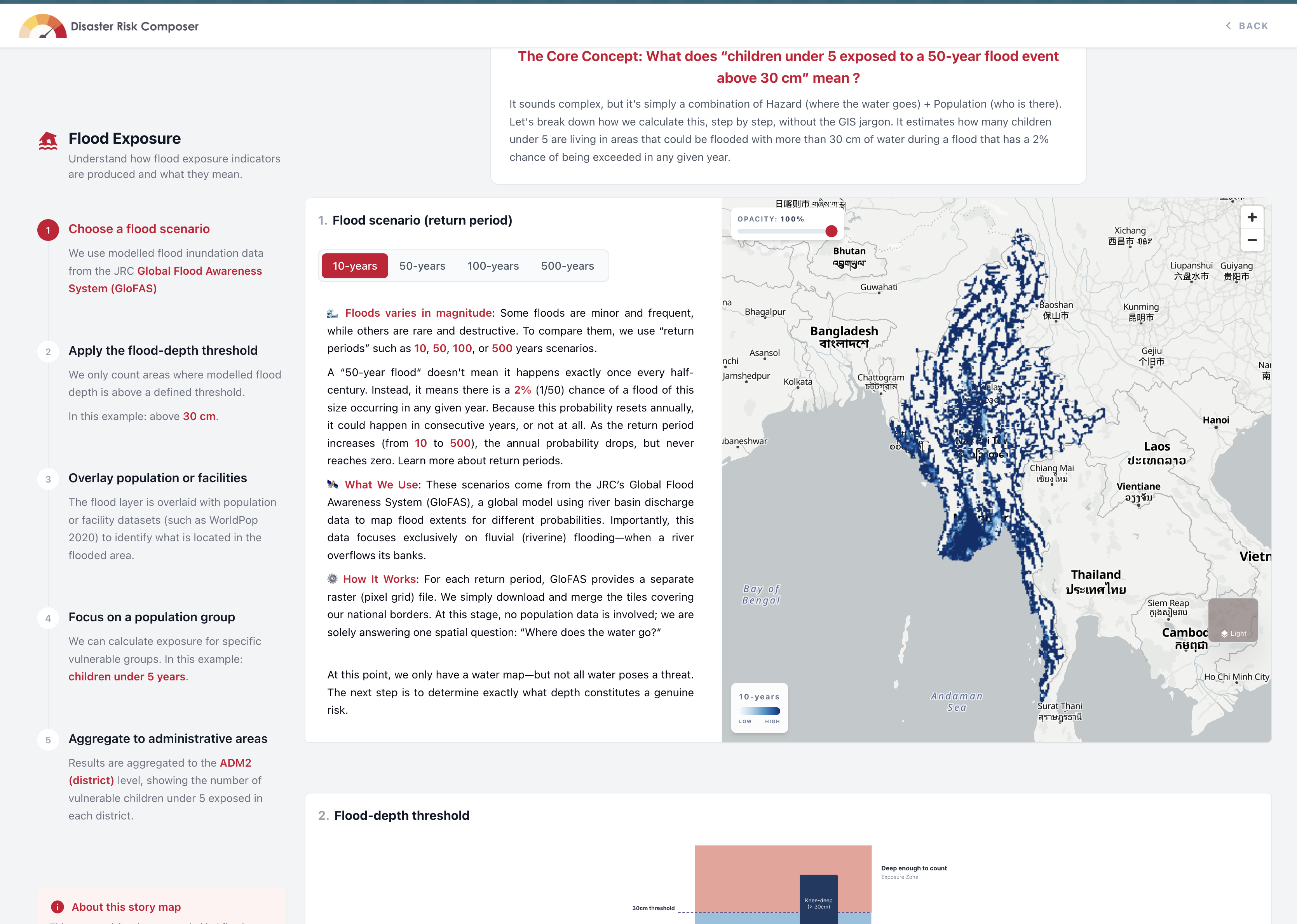This screenshot has height=924, width=1297.
Task: Select step 2 circle in sidebar
Action: click(x=48, y=352)
